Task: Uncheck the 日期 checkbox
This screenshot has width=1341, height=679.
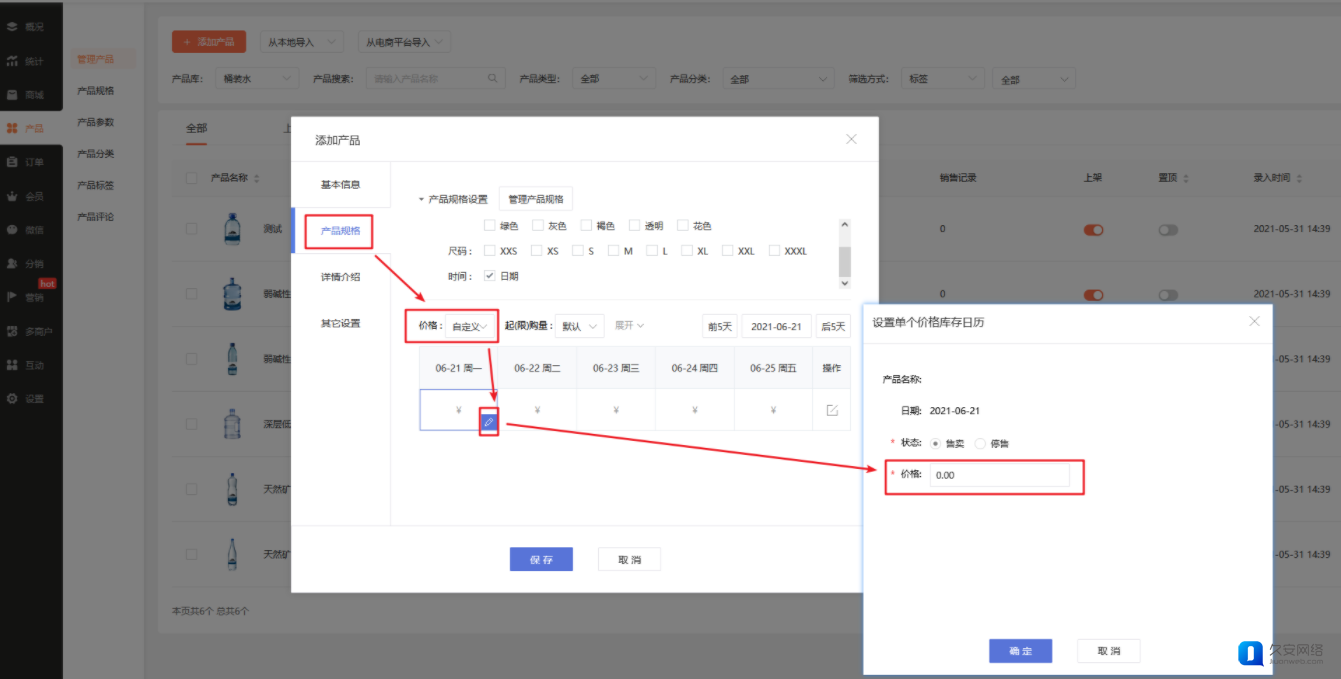Action: tap(490, 276)
